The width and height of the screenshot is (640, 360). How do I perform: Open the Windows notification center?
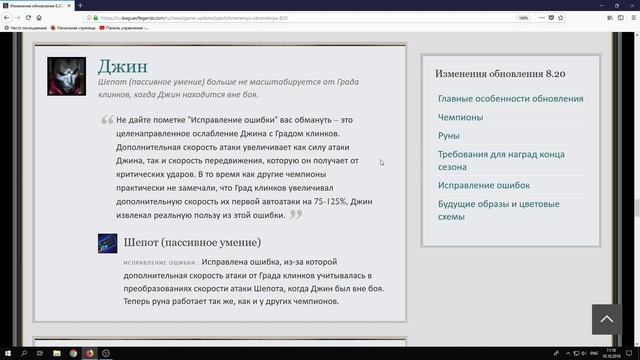pyautogui.click(x=629, y=353)
